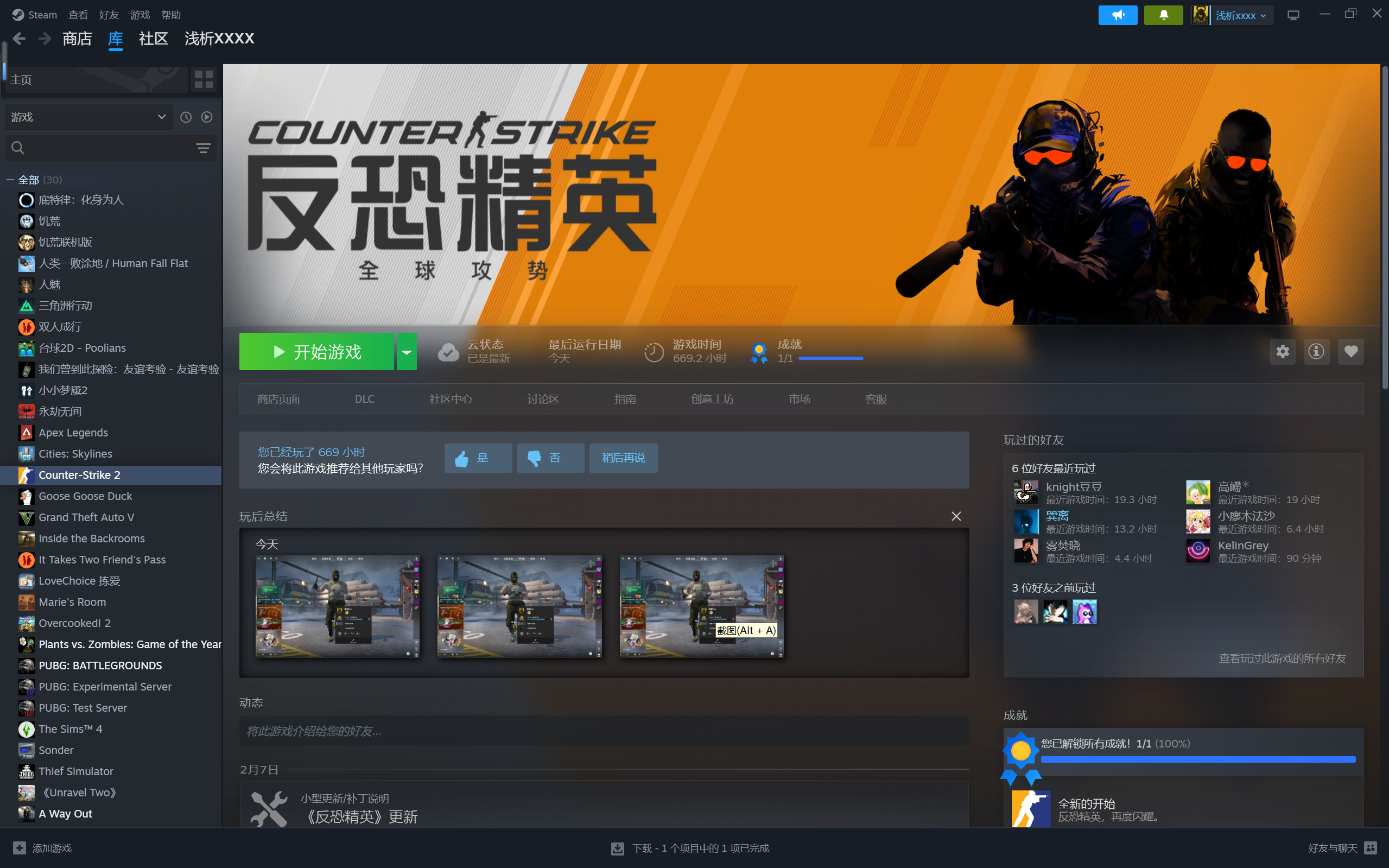Show ready-to-play games icon
This screenshot has height=868, width=1389.
pos(207,117)
